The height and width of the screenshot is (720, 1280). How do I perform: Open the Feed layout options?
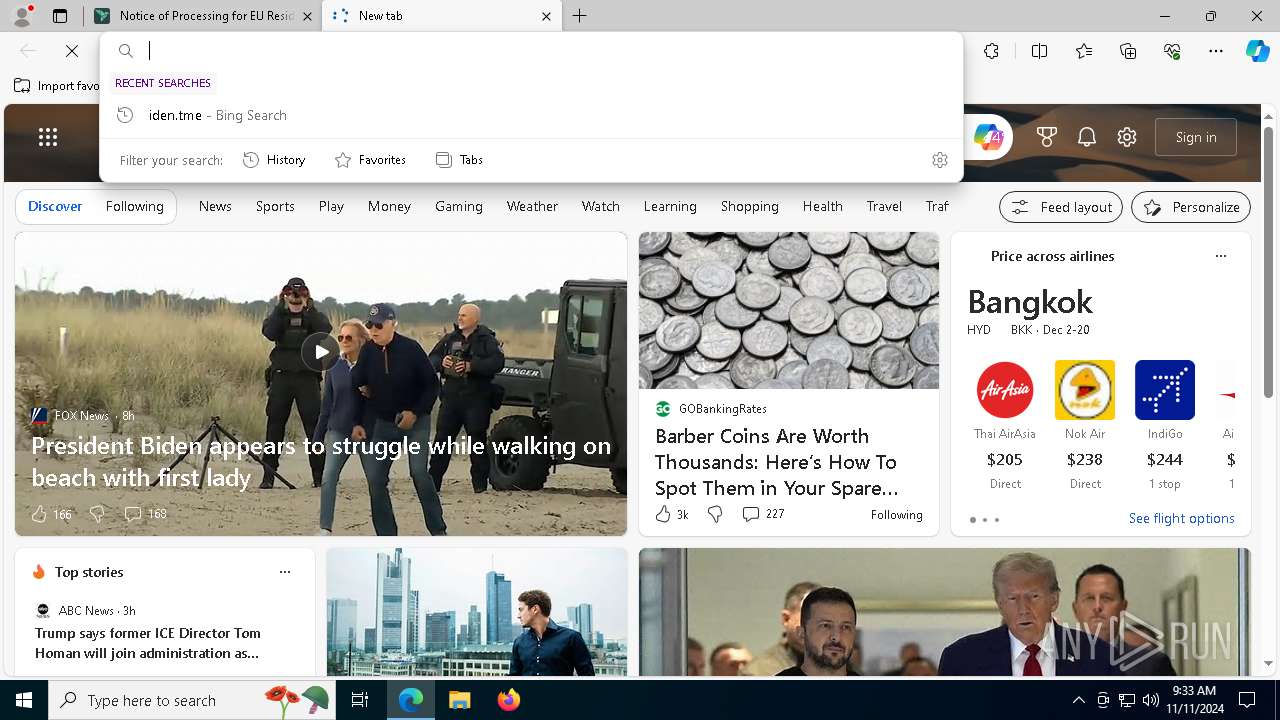pyautogui.click(x=1061, y=207)
